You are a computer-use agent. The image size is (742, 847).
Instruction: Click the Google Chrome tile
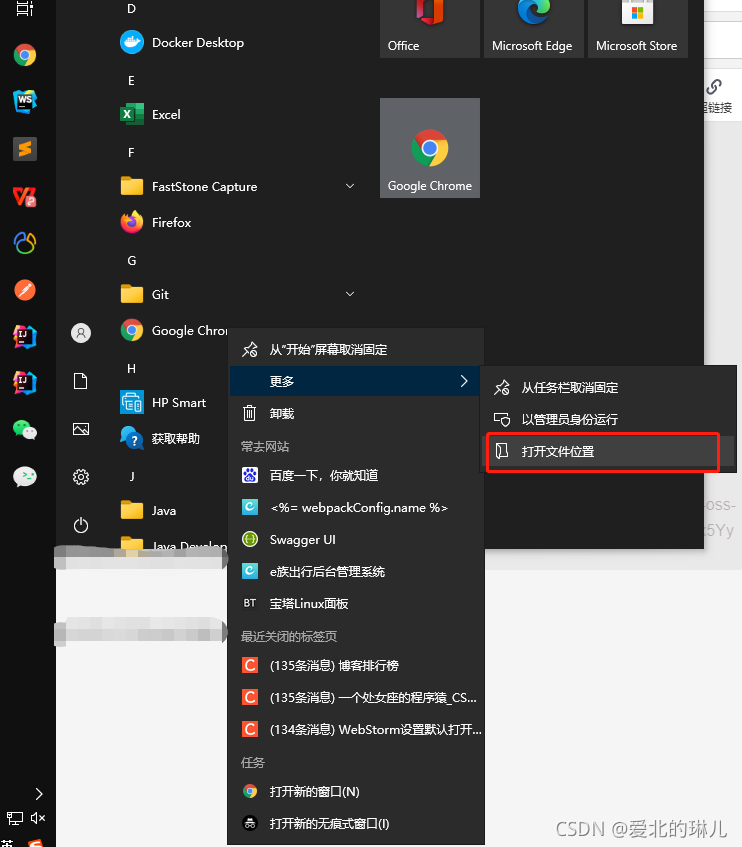[430, 148]
